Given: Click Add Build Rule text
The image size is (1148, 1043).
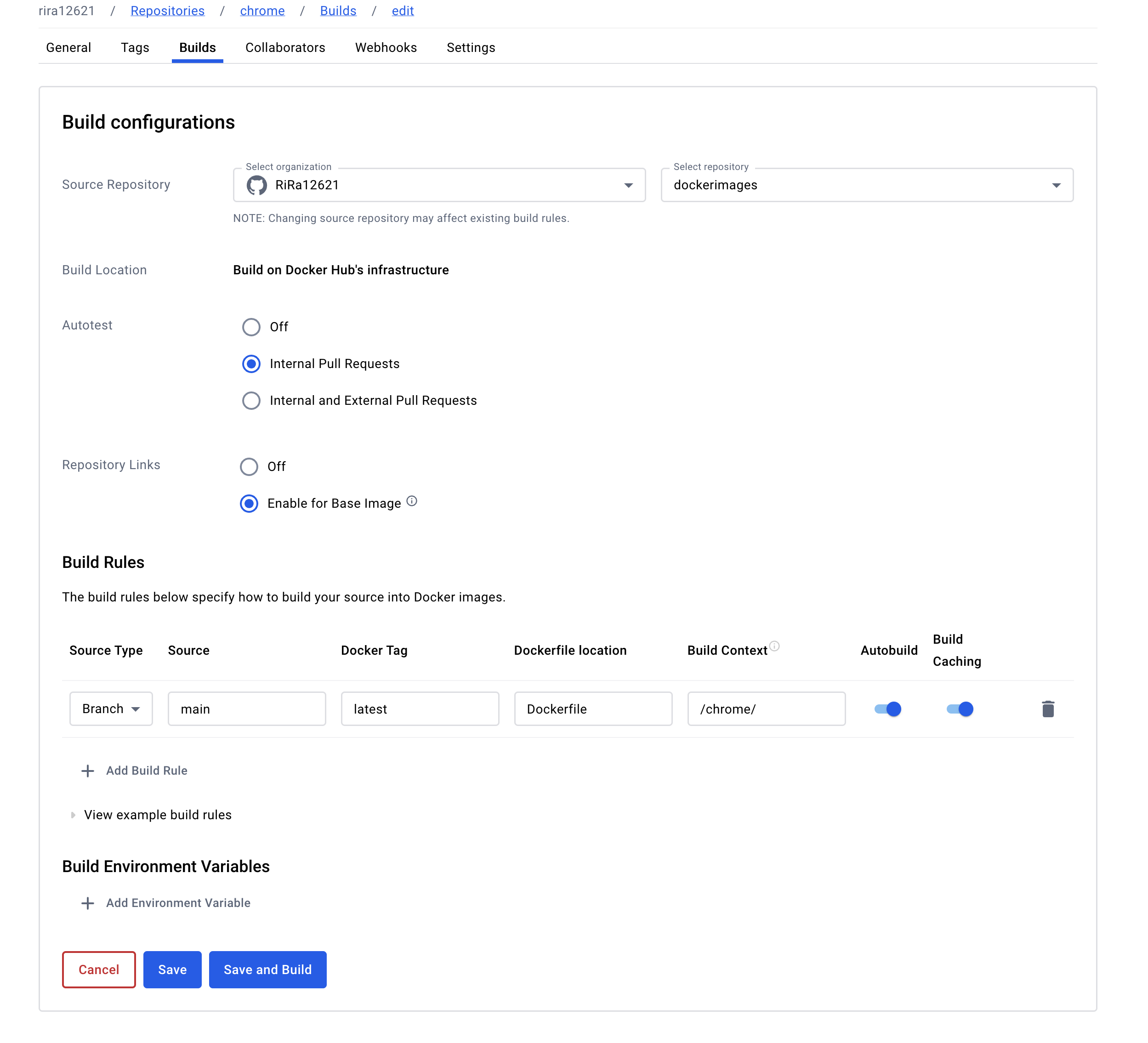Looking at the screenshot, I should (x=147, y=771).
